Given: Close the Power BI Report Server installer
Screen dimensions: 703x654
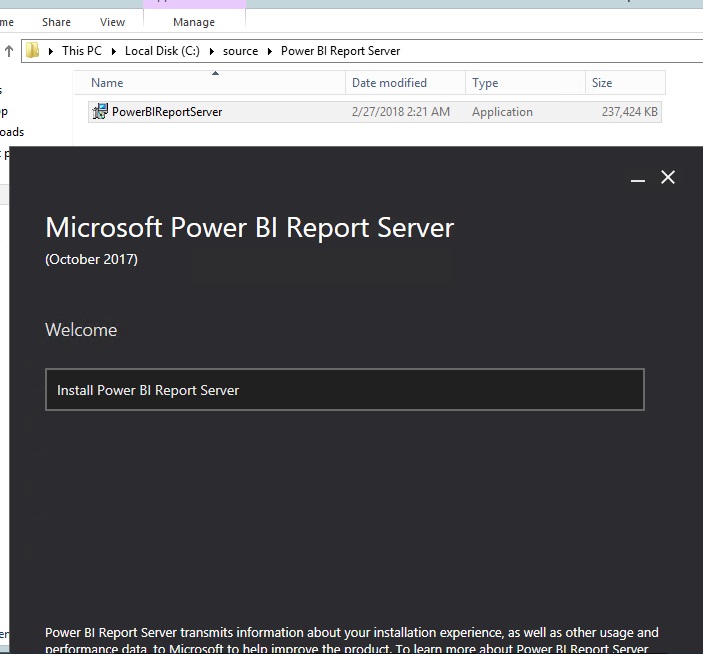Looking at the screenshot, I should coord(668,177).
